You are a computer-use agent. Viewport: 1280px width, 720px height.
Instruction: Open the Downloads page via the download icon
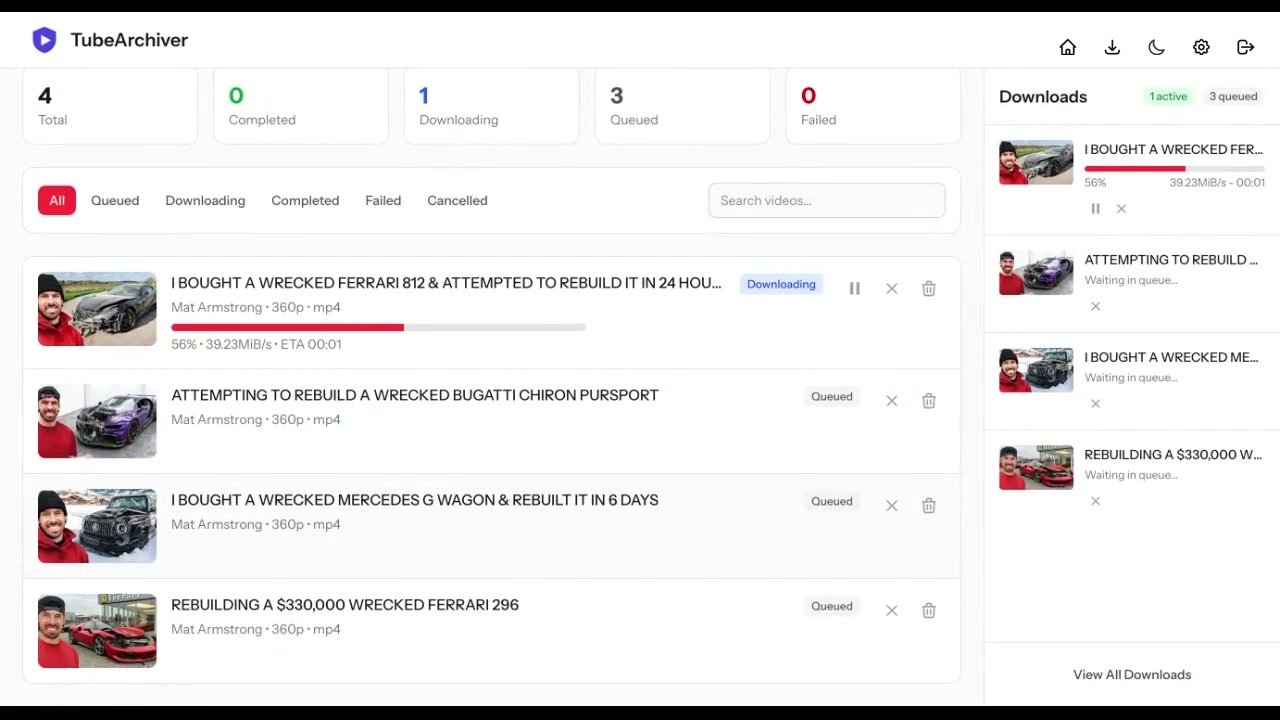[x=1111, y=47]
